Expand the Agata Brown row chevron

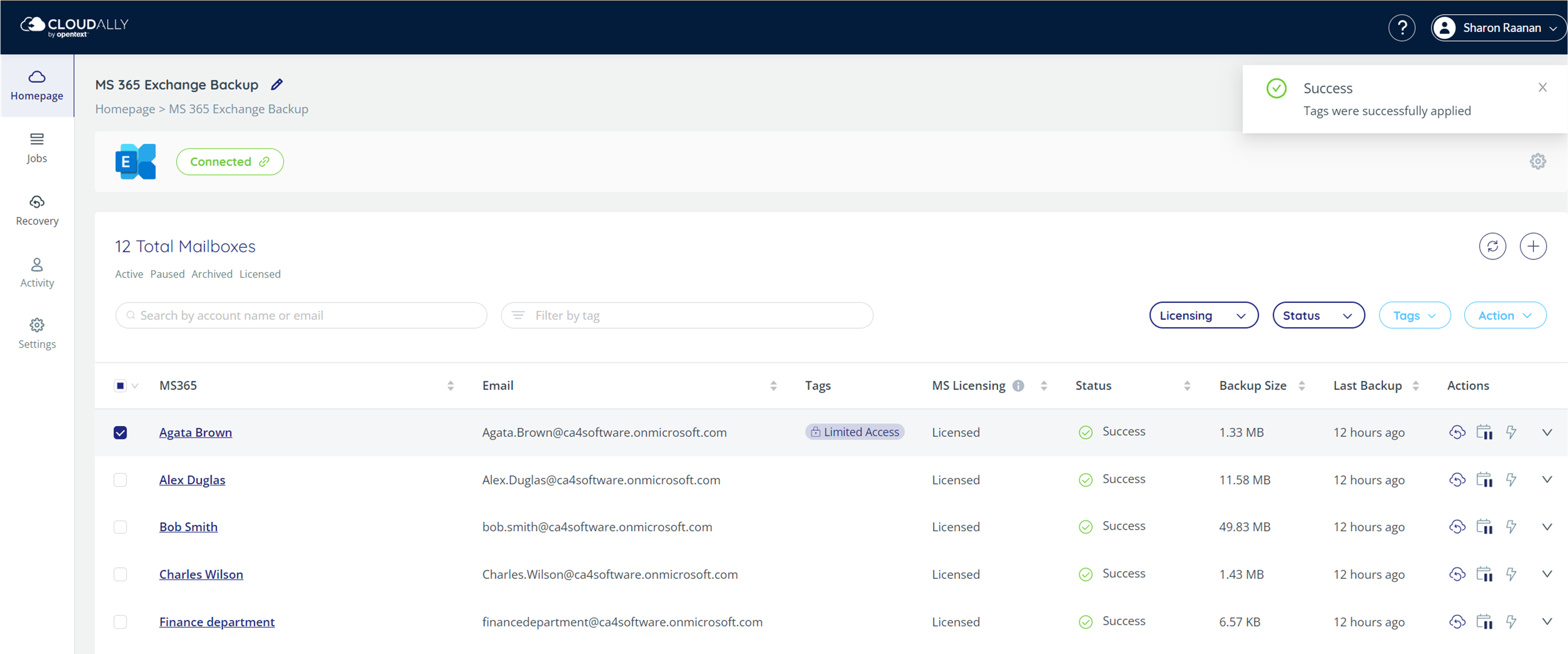tap(1547, 432)
